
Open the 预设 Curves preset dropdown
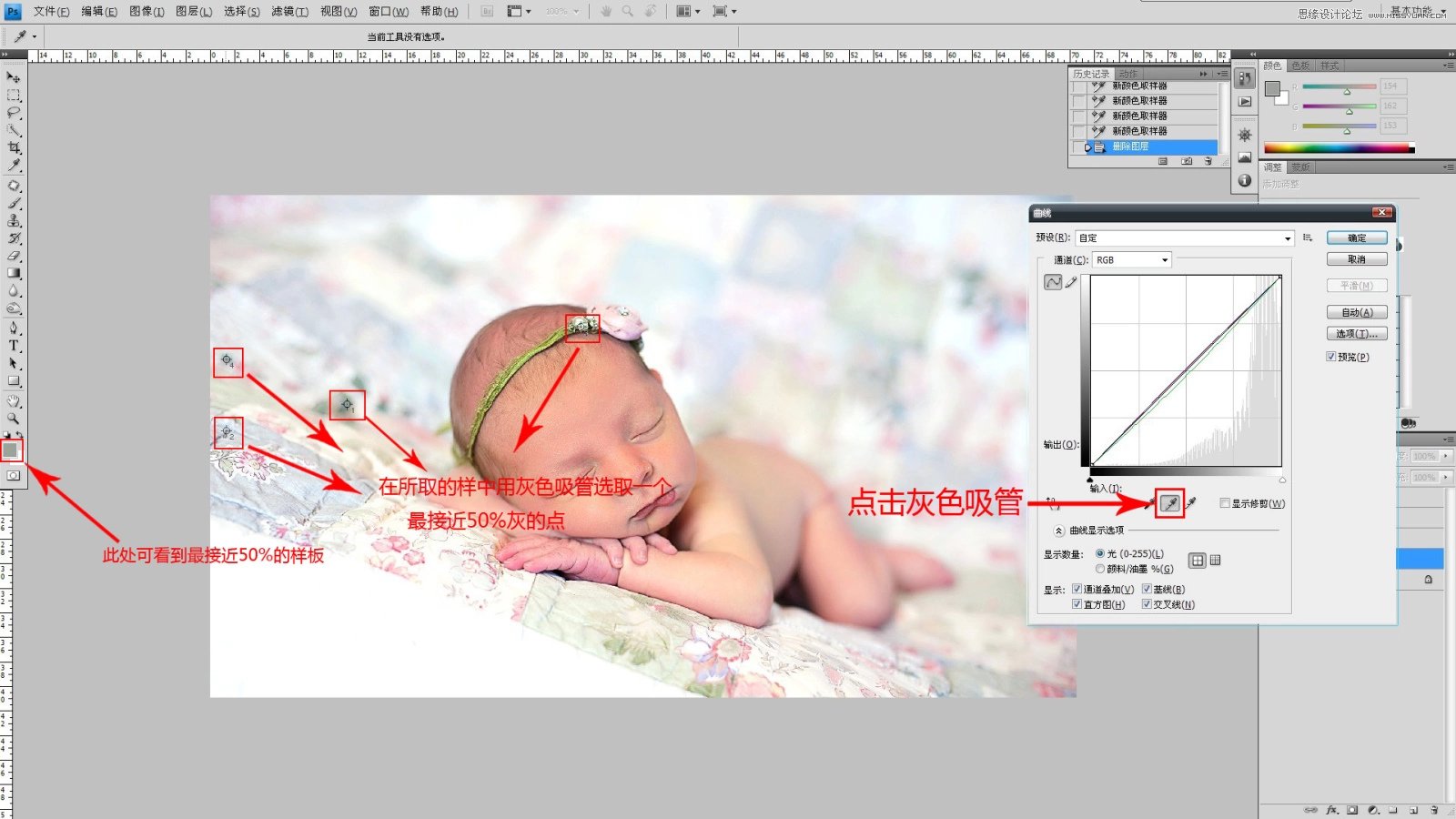click(x=1286, y=238)
